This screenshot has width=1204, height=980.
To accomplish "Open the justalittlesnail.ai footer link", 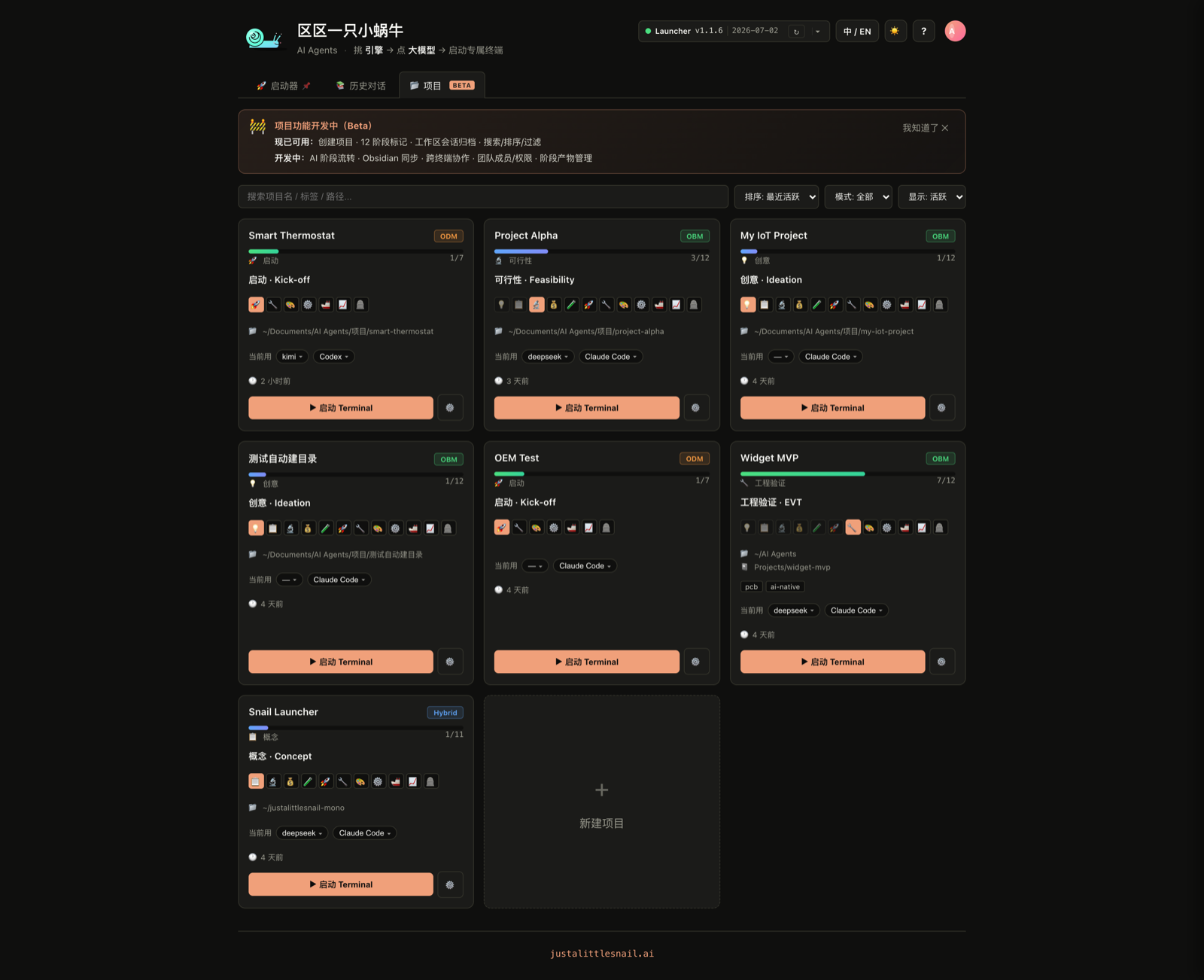I will (602, 954).
